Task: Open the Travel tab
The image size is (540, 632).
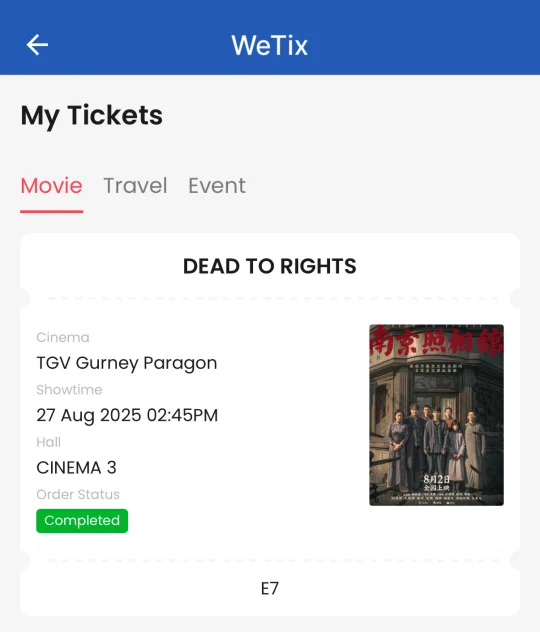Action: click(135, 186)
